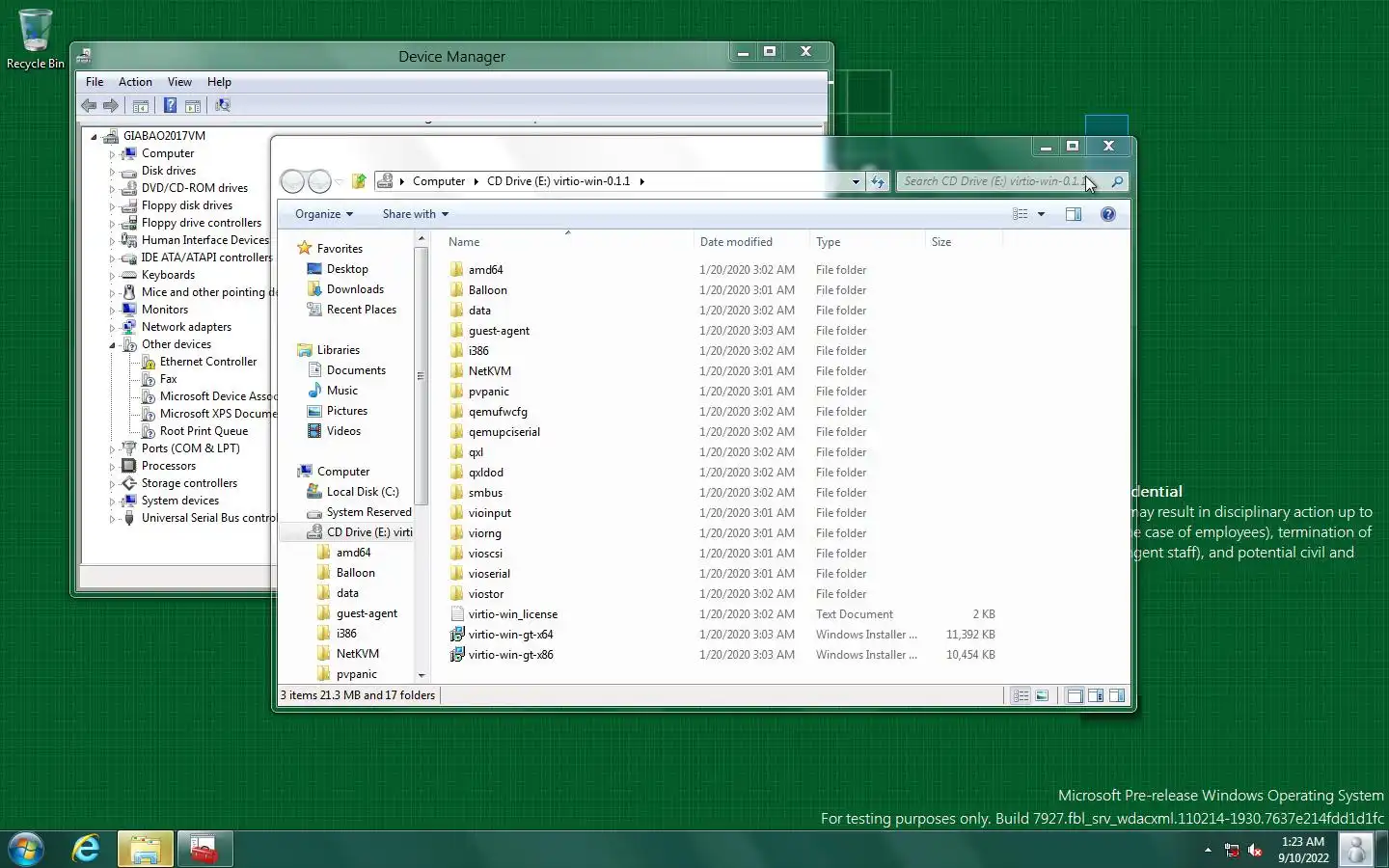Click the blue Help icon in Device Manager toolbar
The width and height of the screenshot is (1389, 868).
(x=170, y=105)
